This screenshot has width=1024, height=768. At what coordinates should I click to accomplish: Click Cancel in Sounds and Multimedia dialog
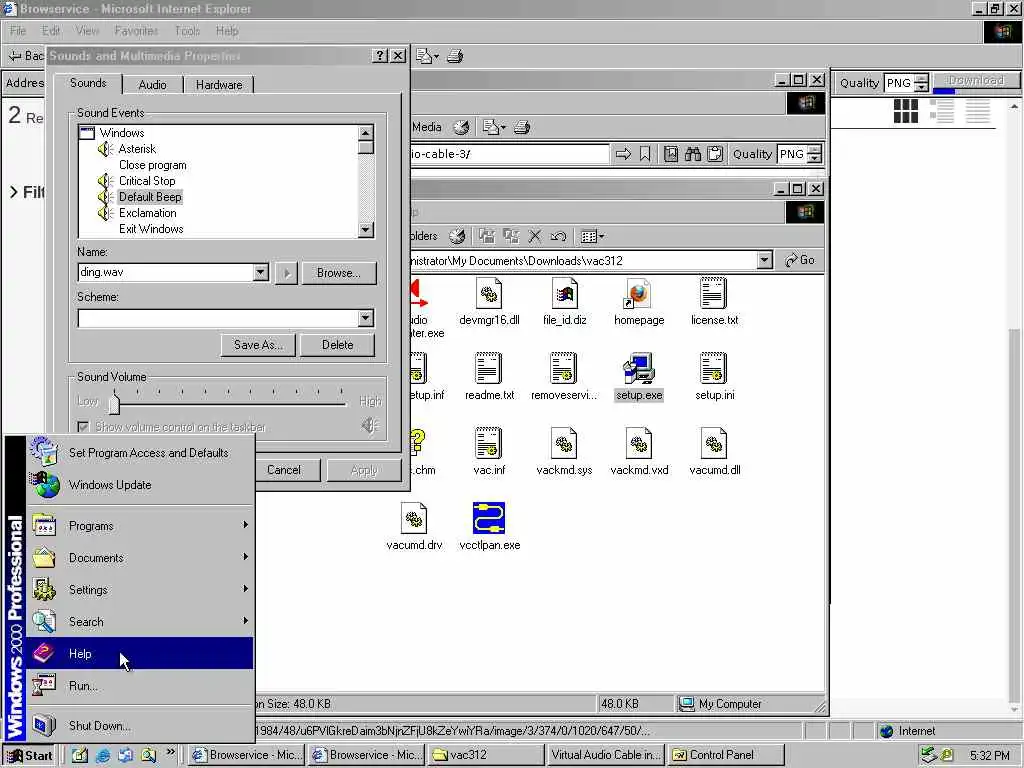[284, 470]
